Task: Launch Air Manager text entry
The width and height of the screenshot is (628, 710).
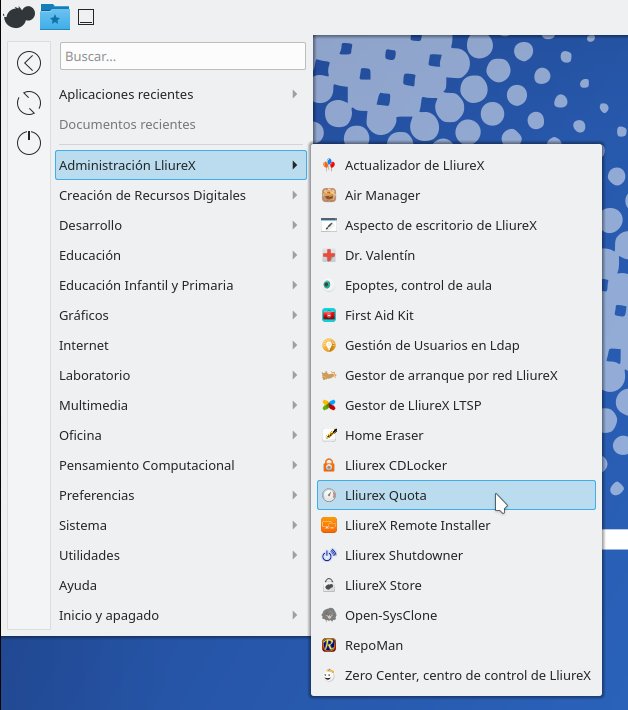Action: [382, 196]
